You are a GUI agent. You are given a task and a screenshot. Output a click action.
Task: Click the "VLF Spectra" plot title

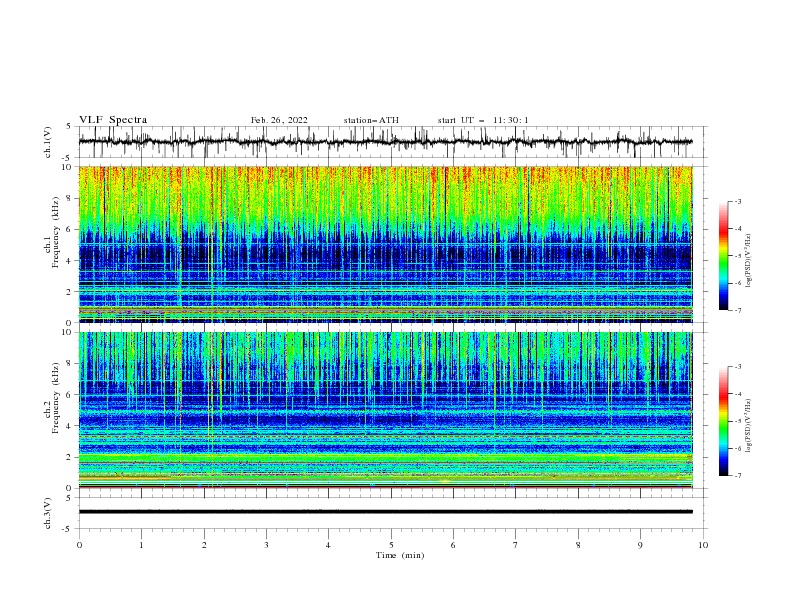click(113, 120)
